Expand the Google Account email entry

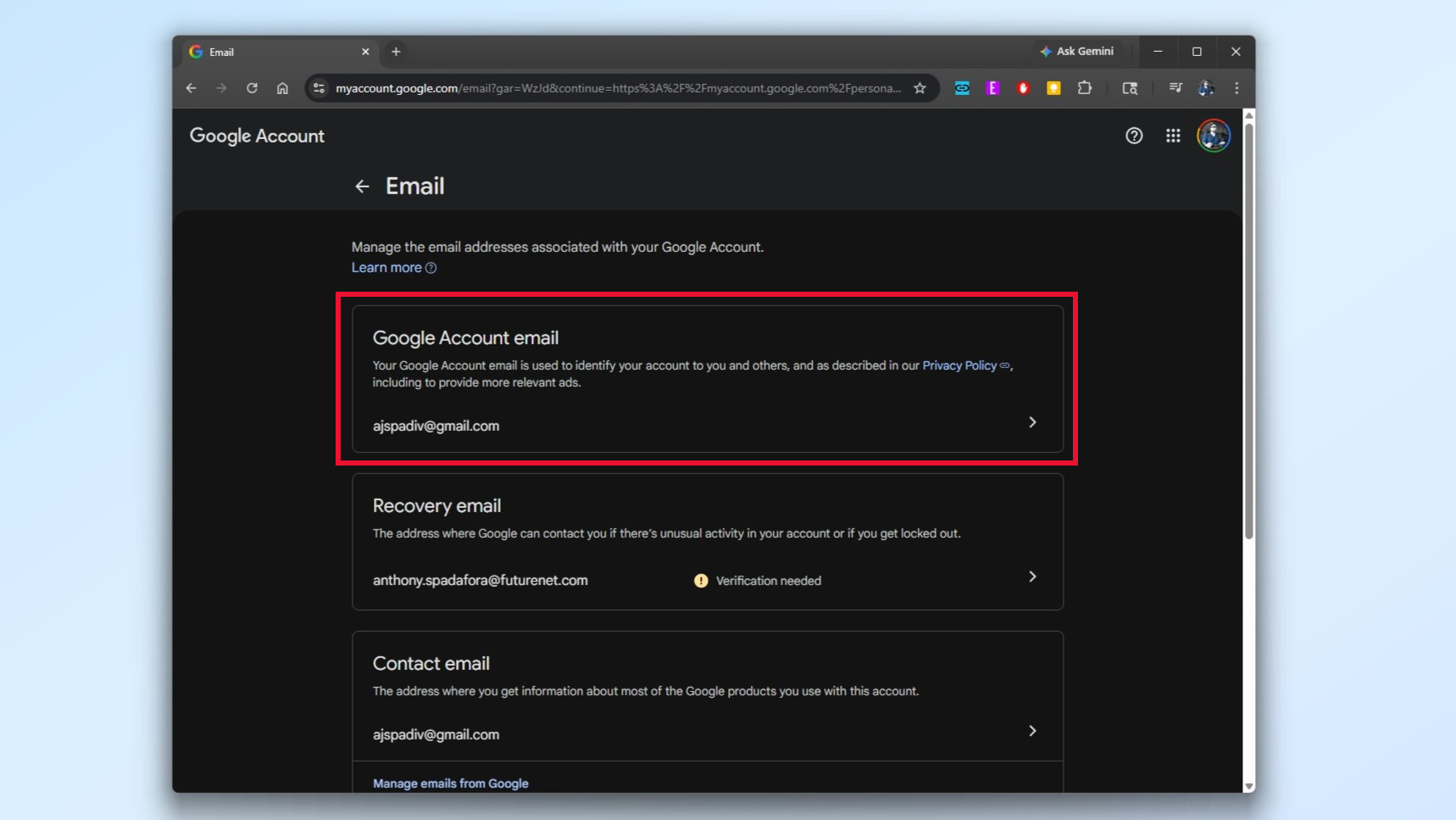tap(1032, 422)
